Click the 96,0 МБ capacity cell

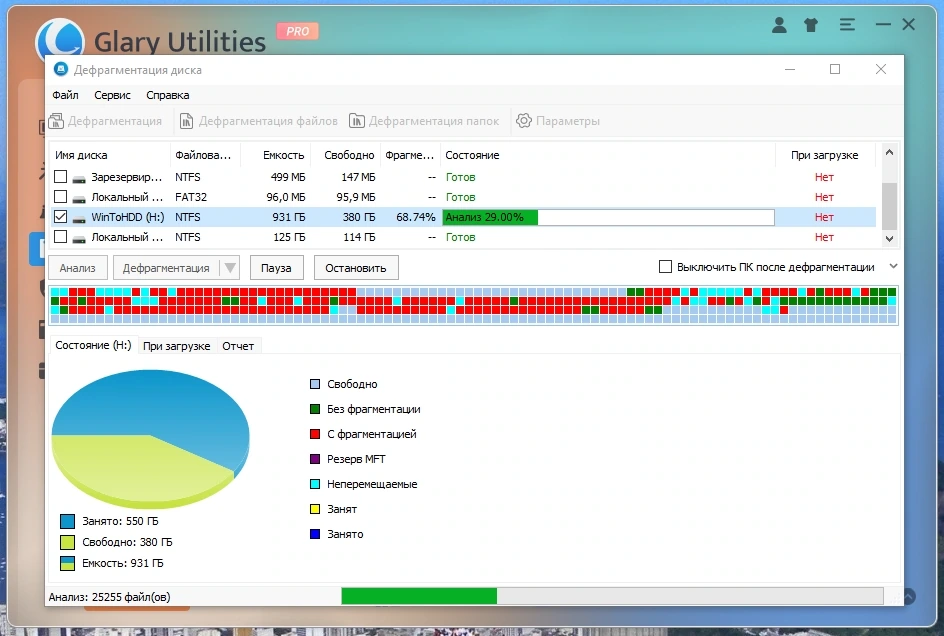[x=285, y=197]
